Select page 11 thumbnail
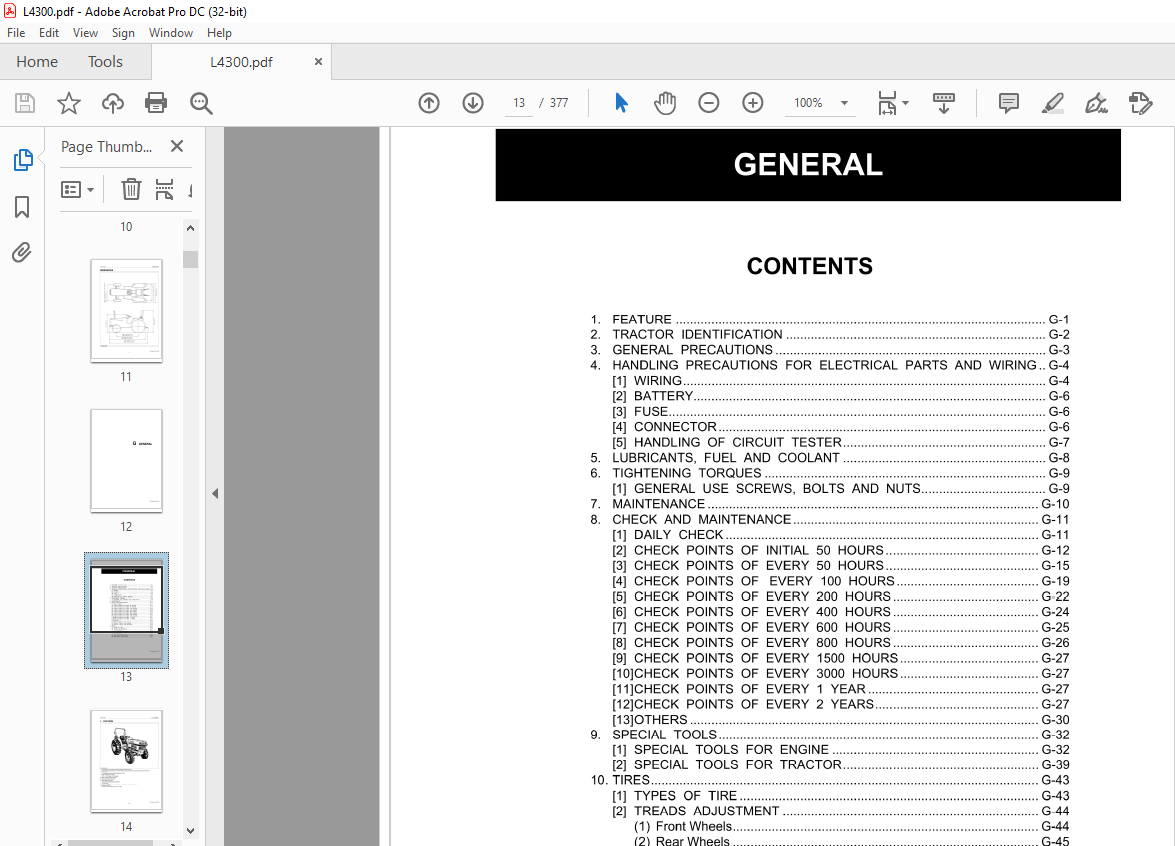Screen dimensions: 1175x846 (x=126, y=310)
